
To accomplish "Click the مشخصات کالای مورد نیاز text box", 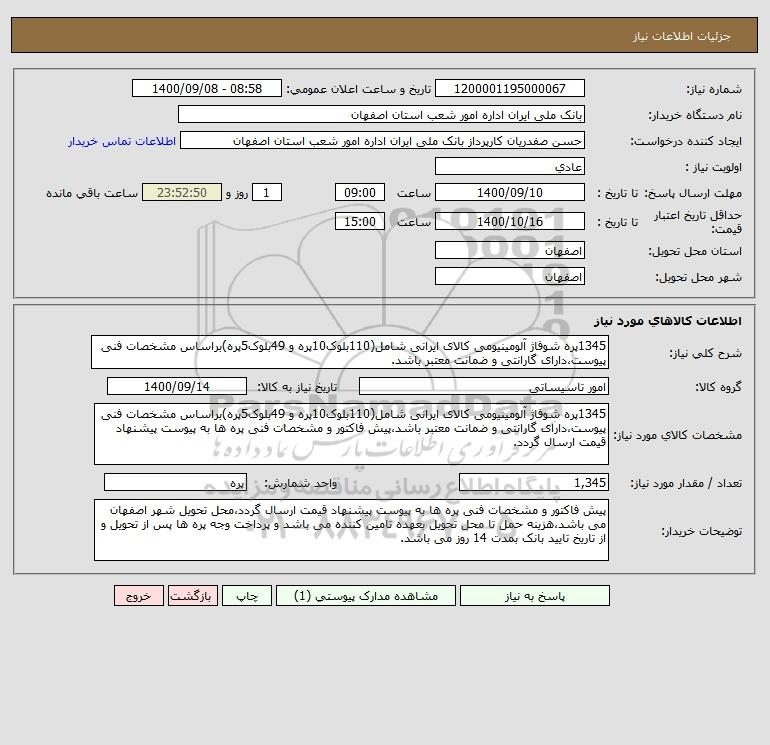I will tap(351, 434).
